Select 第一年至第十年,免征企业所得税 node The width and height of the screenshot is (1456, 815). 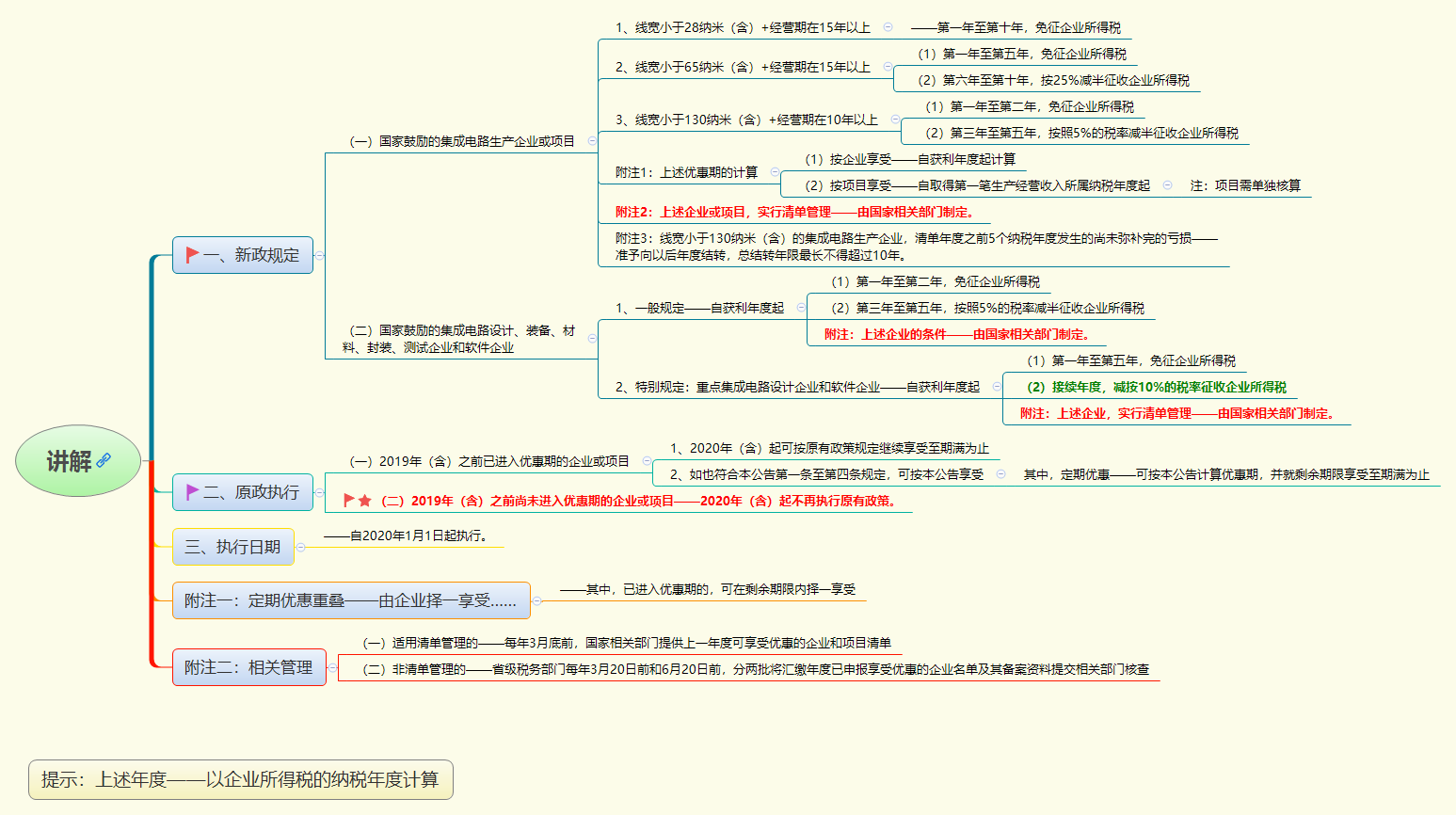click(1016, 27)
